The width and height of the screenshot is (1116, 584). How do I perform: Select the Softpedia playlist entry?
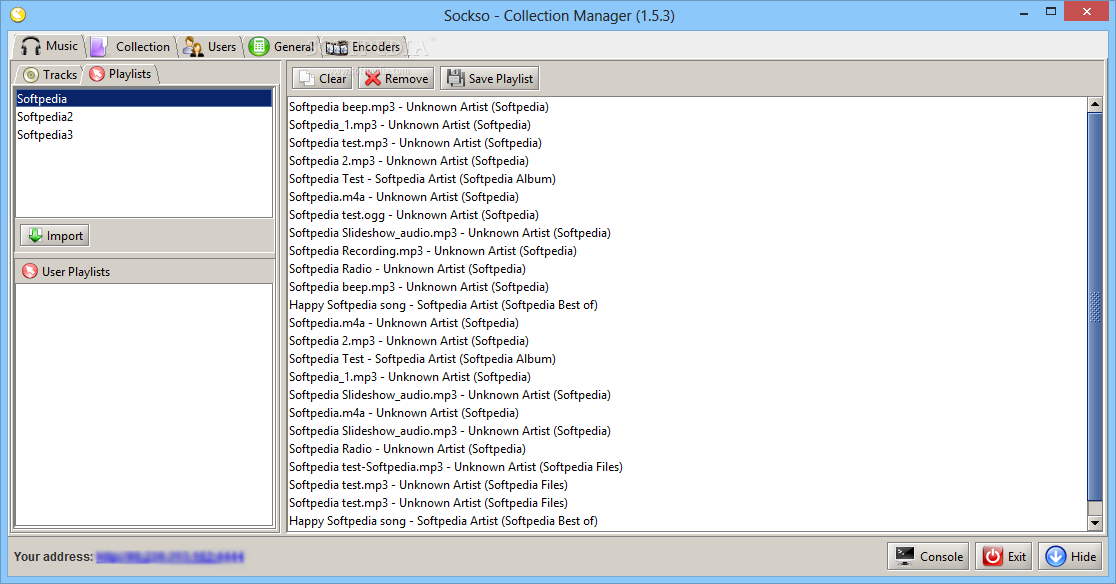pyautogui.click(x=144, y=99)
